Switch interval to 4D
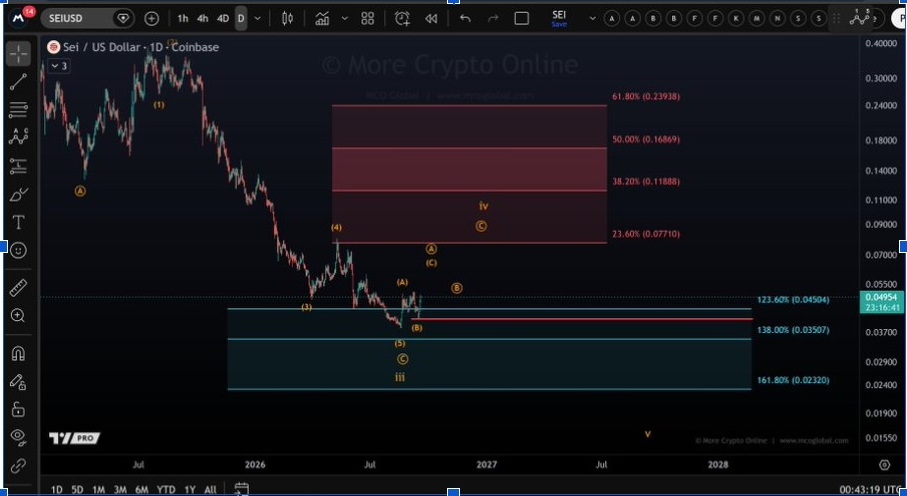907x496 pixels. tap(223, 19)
